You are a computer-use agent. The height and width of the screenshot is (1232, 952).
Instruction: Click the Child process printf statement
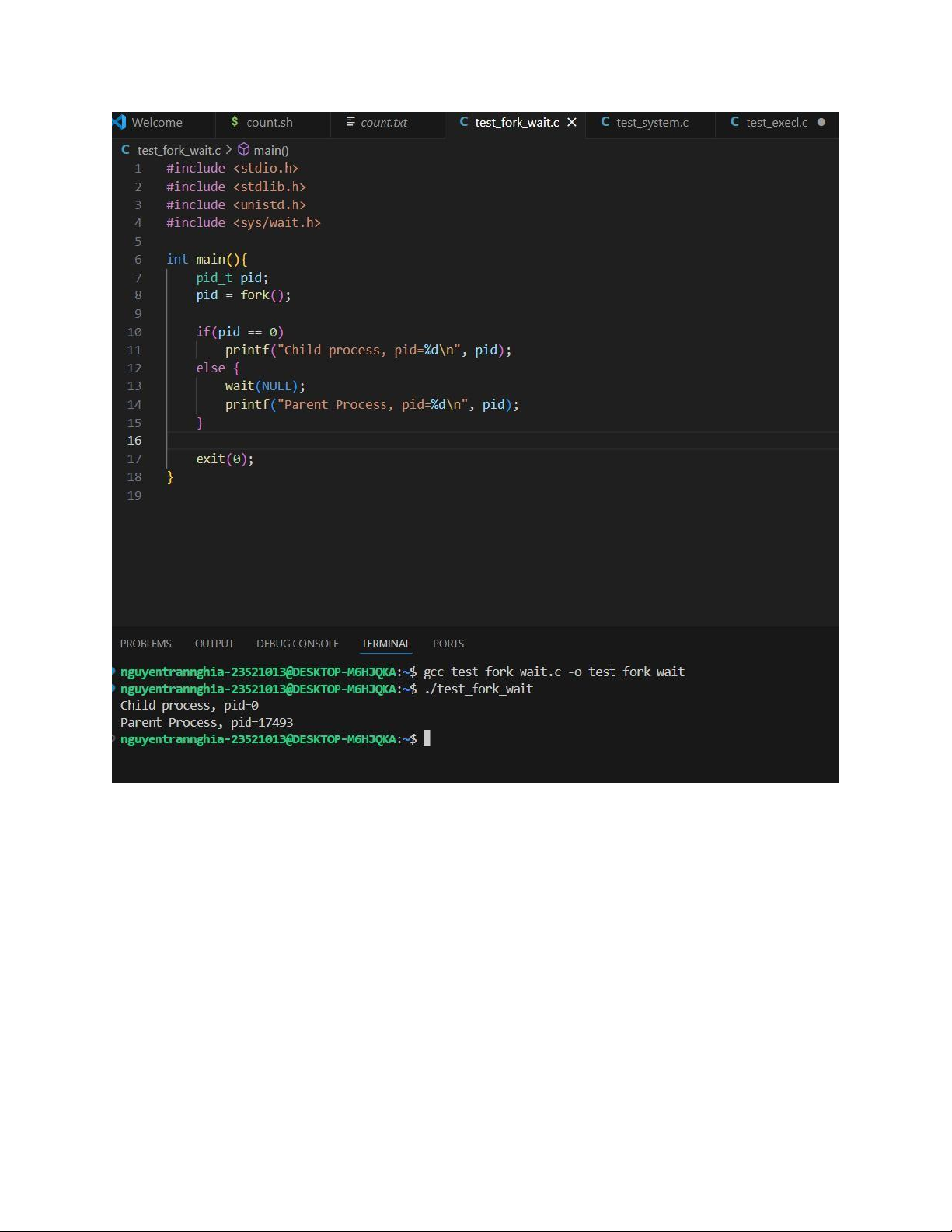[368, 350]
